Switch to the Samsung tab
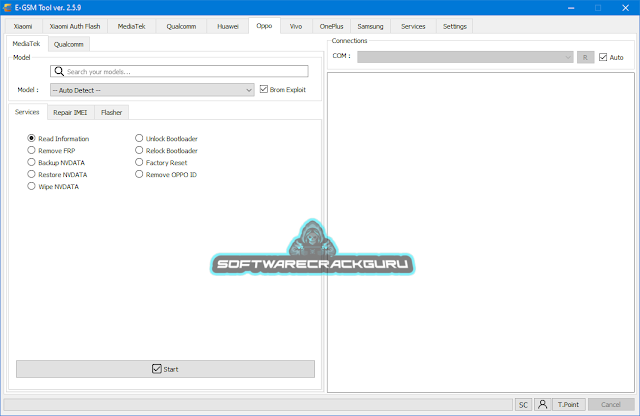The image size is (640, 416). (370, 26)
